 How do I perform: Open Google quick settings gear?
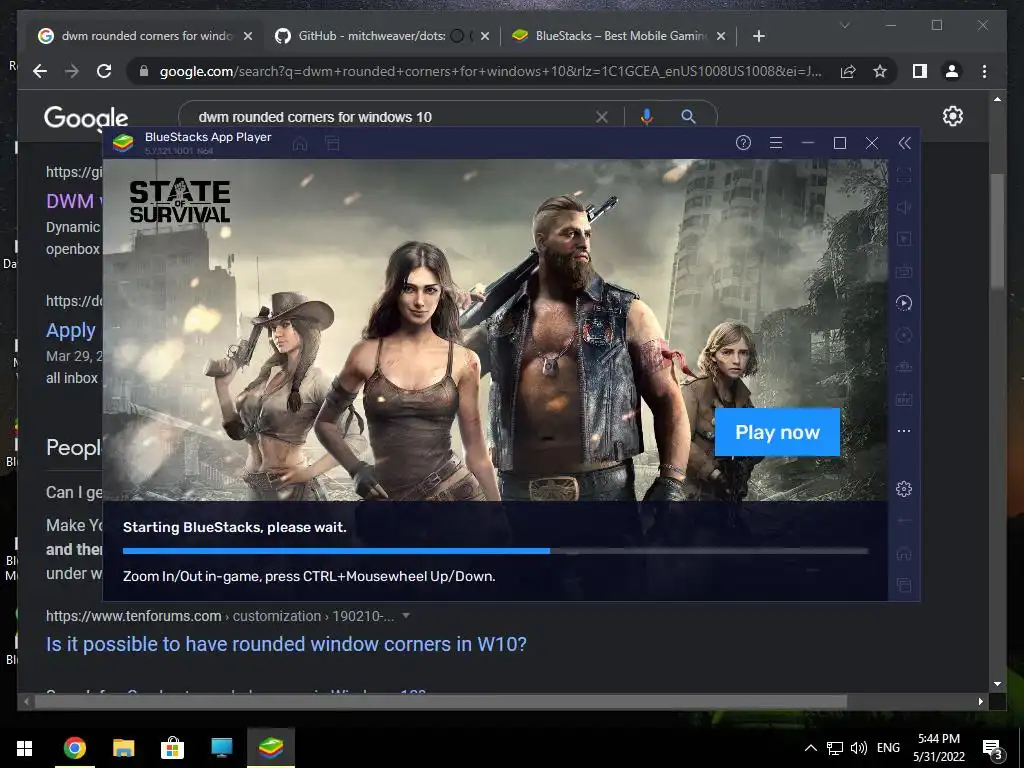point(953,116)
